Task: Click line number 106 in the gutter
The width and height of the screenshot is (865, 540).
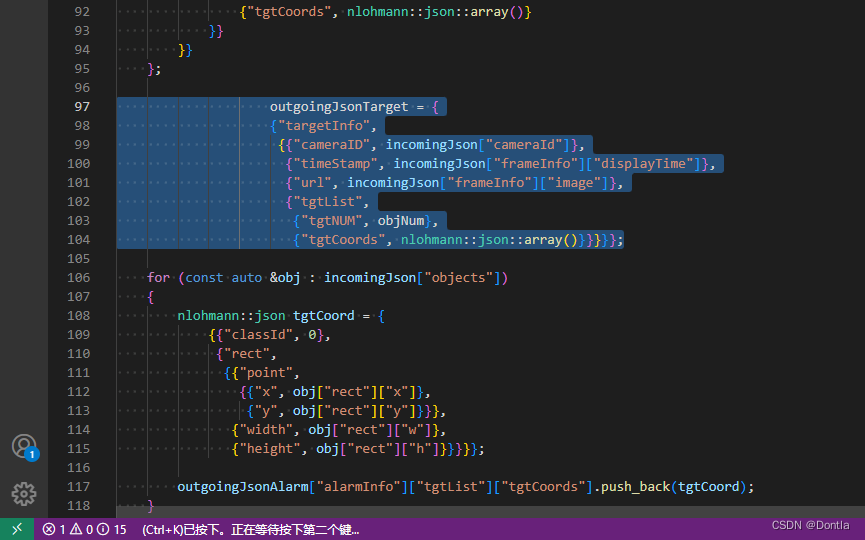Action: point(78,277)
